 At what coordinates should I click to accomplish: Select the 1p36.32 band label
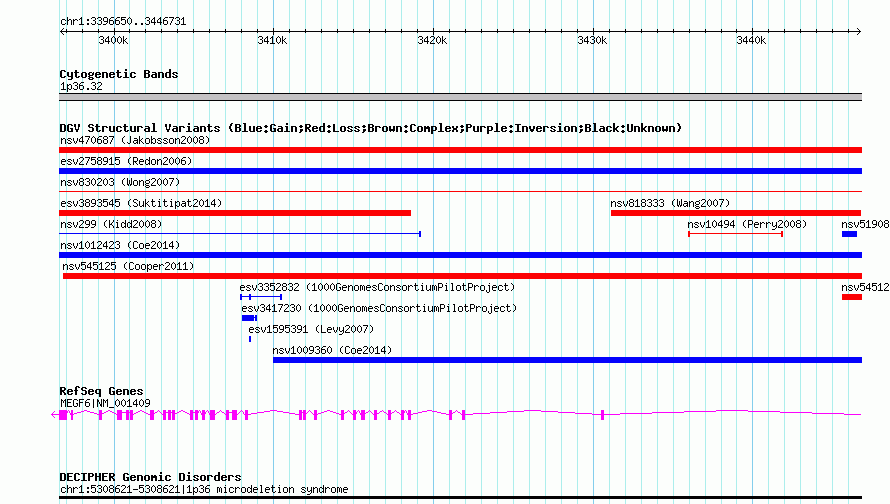[81, 86]
